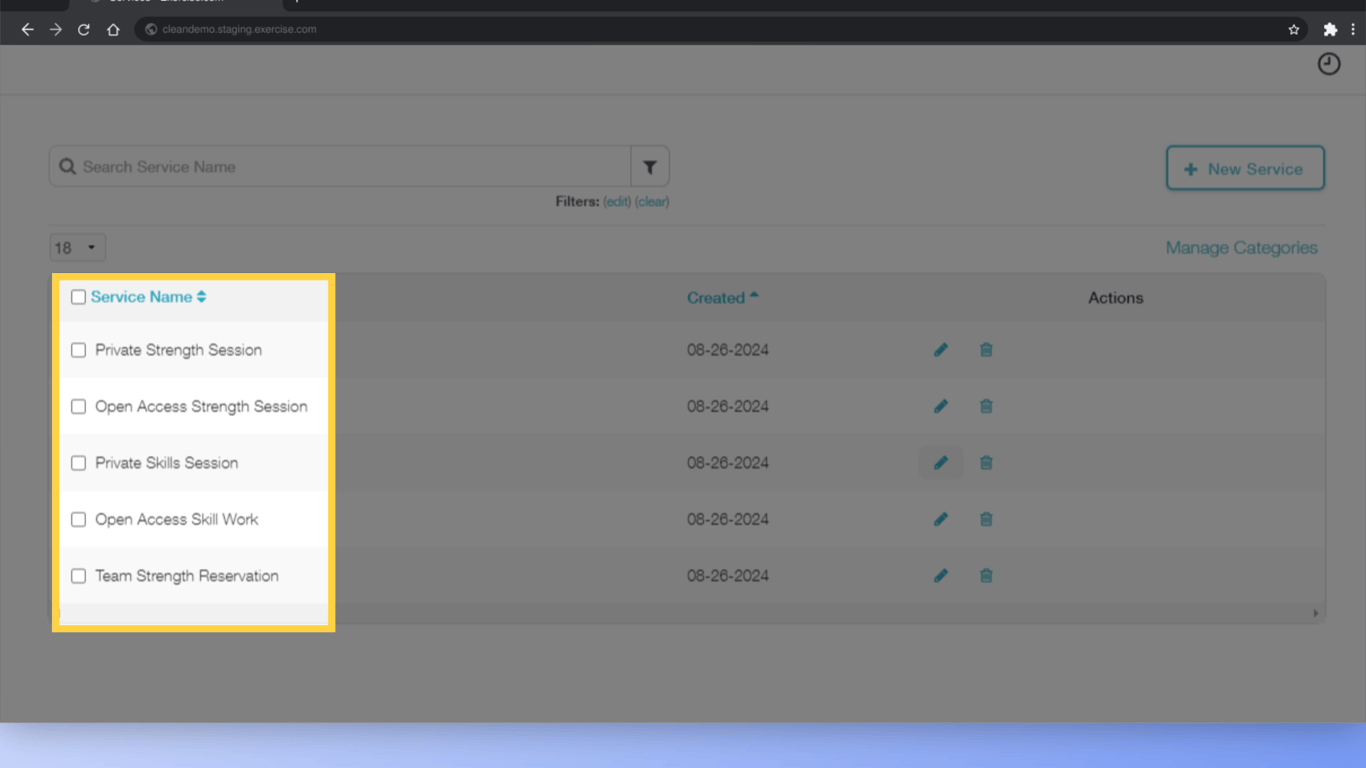Screen dimensions: 1366x768
Task: Click the Private Strength Session created date
Action: pos(728,350)
